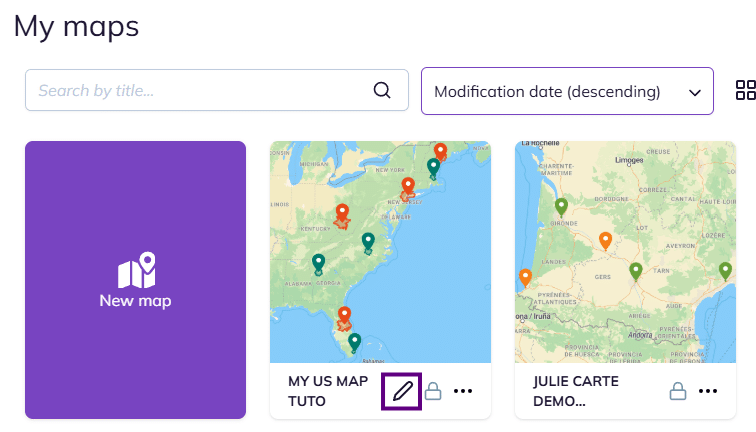Switch to grid view layout
The width and height of the screenshot is (756, 432).
point(745,90)
